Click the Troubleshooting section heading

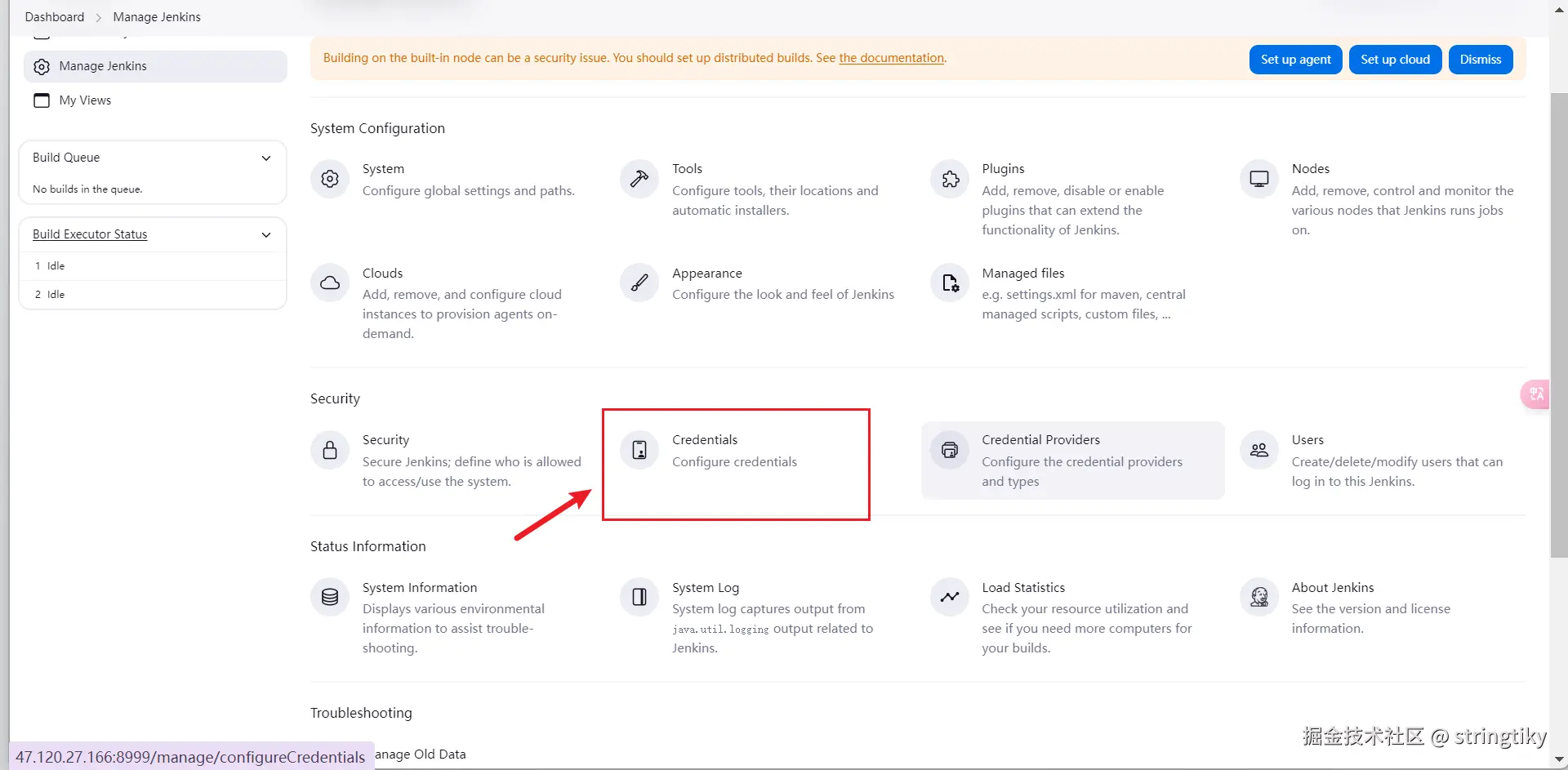point(361,713)
